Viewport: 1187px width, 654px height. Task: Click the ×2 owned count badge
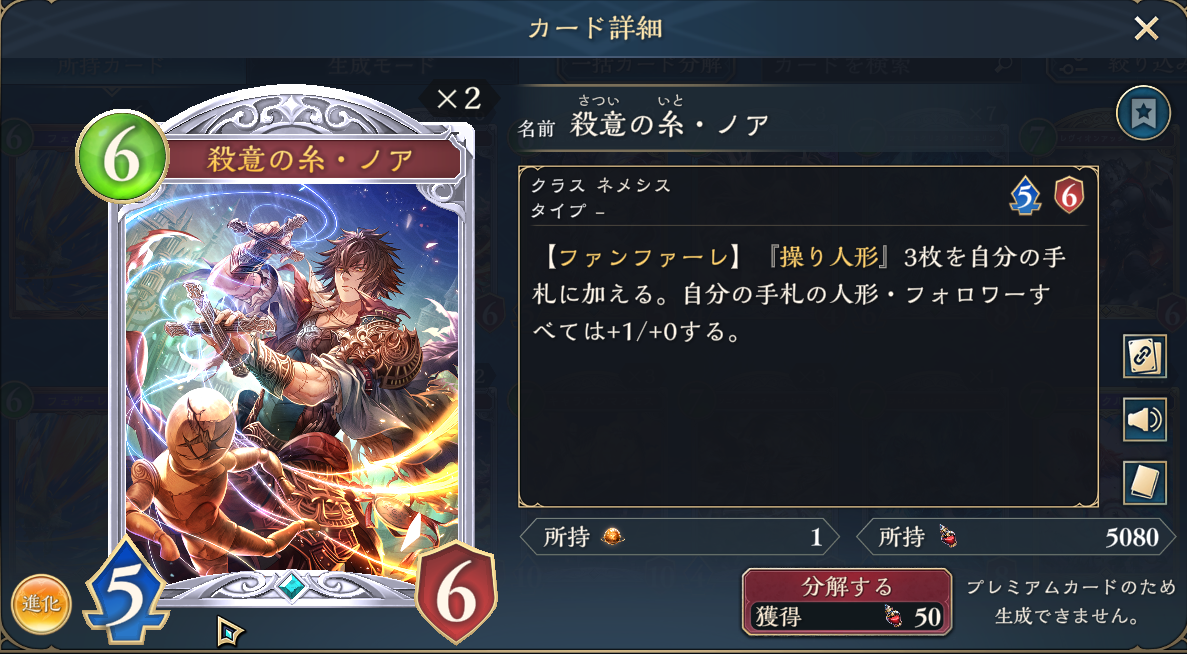[x=460, y=98]
